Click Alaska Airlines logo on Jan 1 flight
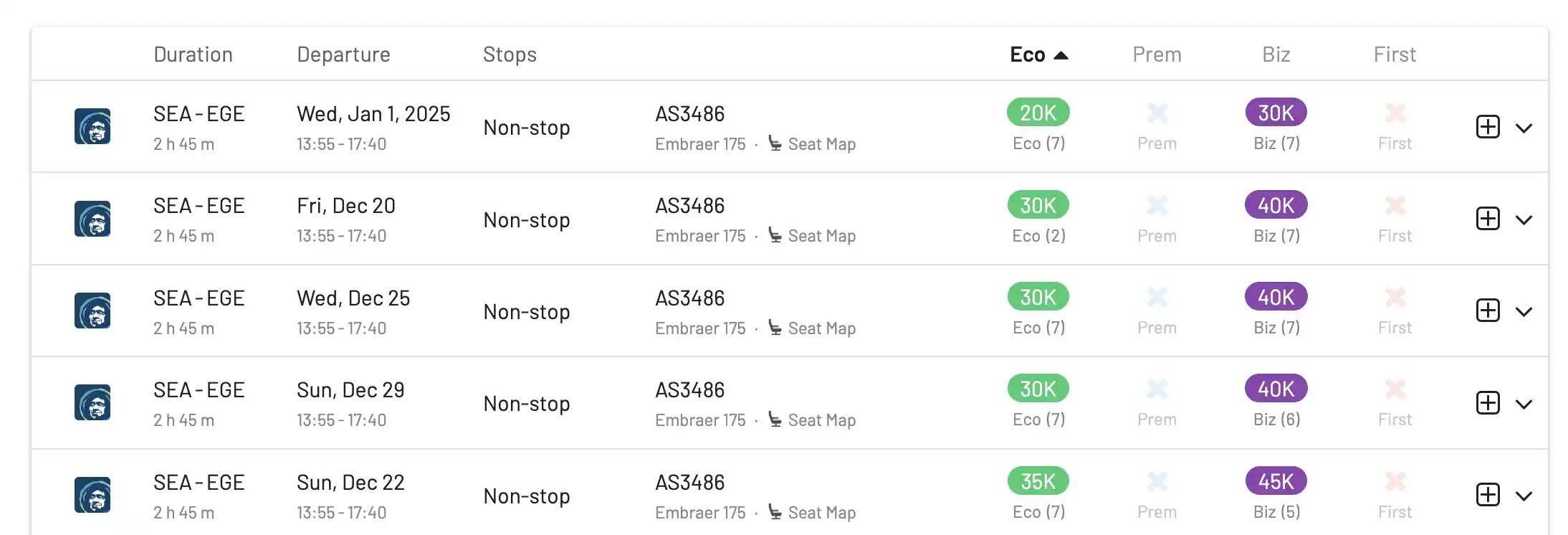 click(x=92, y=127)
